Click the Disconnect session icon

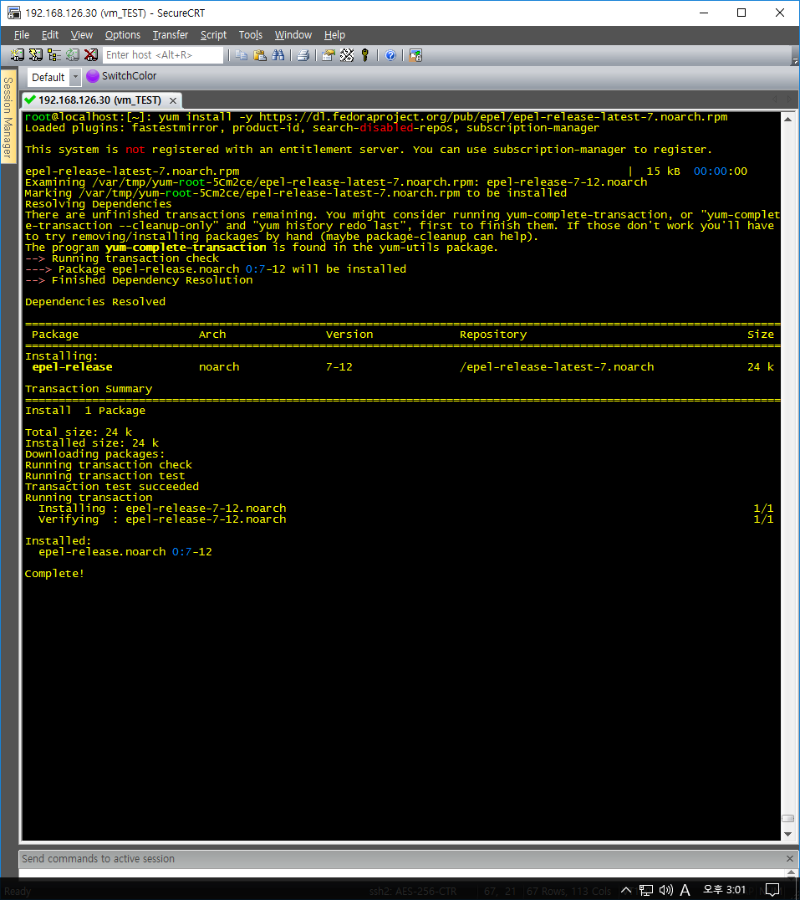coord(90,55)
